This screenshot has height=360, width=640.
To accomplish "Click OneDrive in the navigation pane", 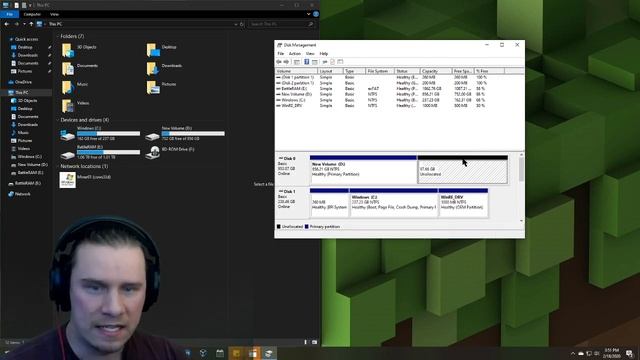I will pyautogui.click(x=23, y=82).
